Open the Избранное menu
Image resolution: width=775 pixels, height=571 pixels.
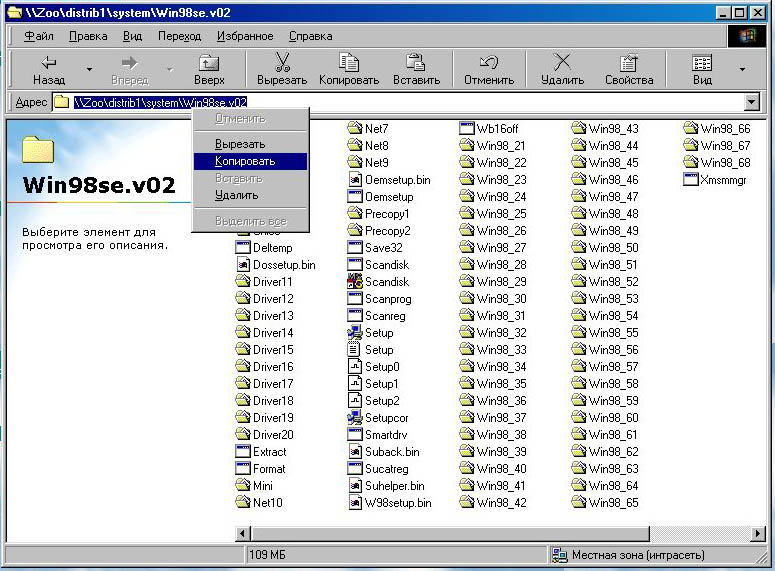245,36
